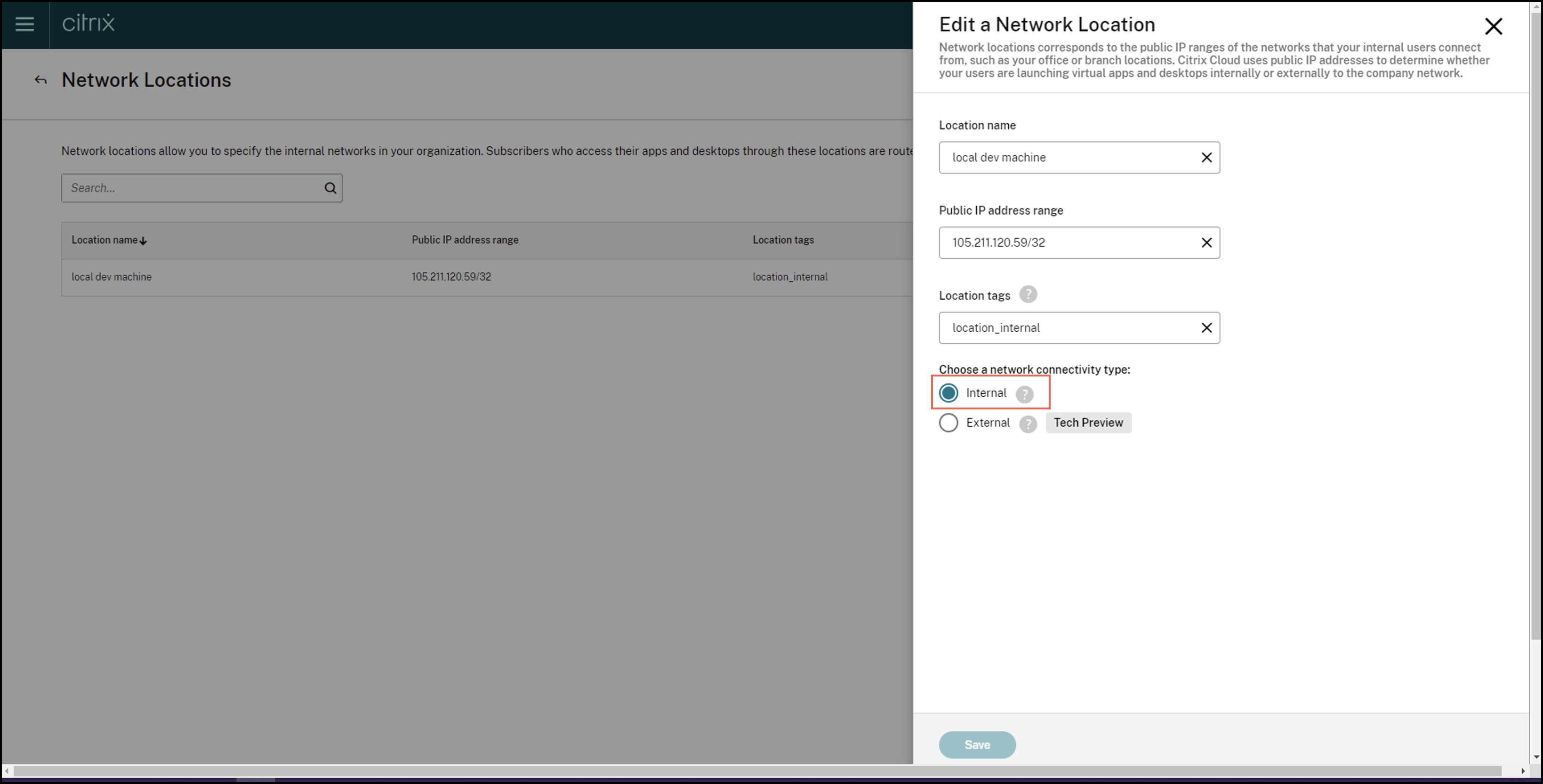1543x784 pixels.
Task: Click the Location tags column header
Action: pyautogui.click(x=783, y=240)
